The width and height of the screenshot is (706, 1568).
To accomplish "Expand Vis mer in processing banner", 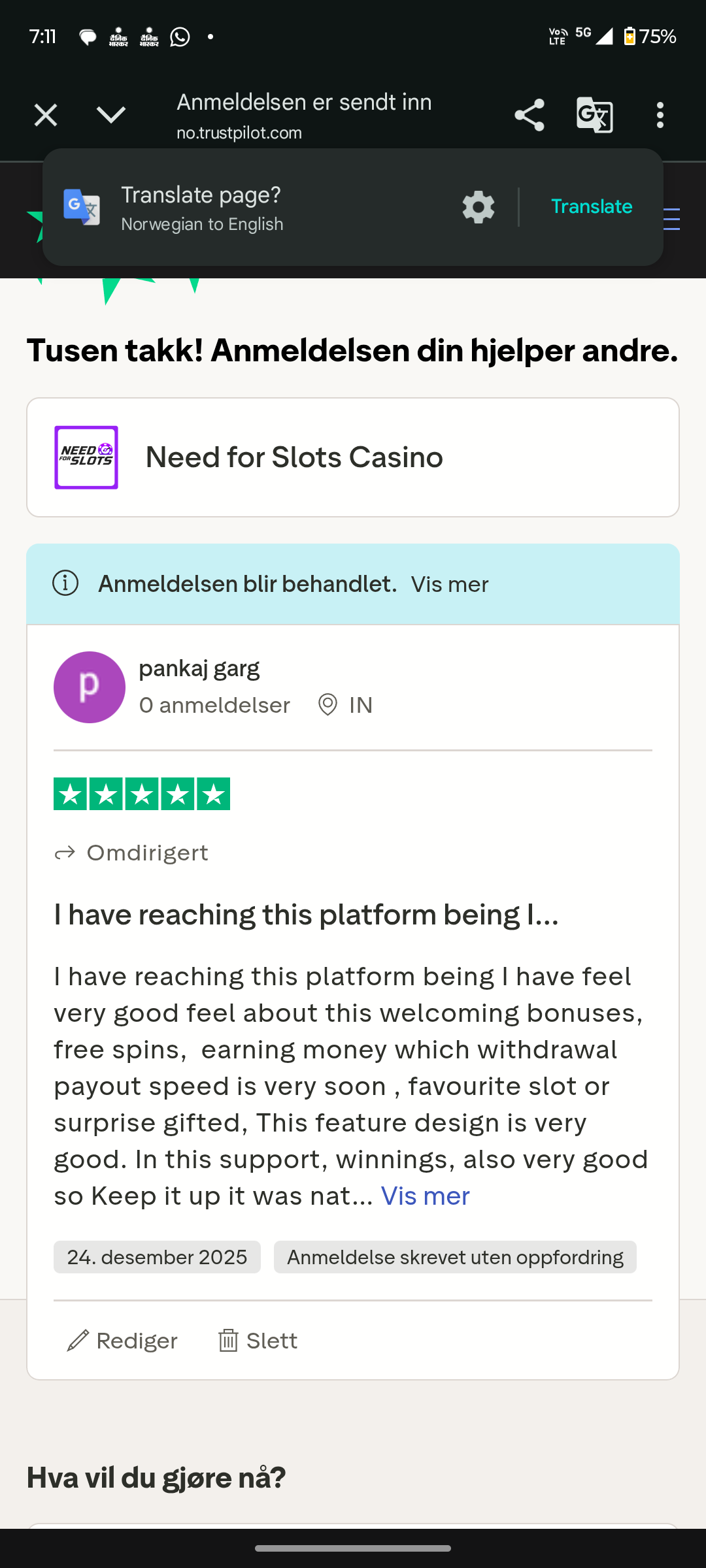I will click(x=450, y=584).
